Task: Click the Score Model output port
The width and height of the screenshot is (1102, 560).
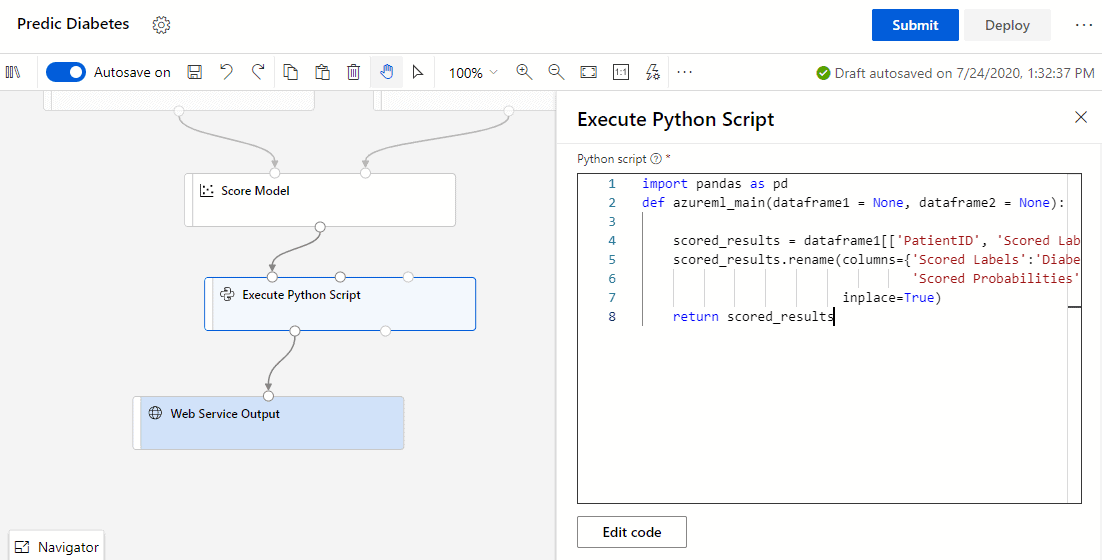Action: [x=320, y=226]
